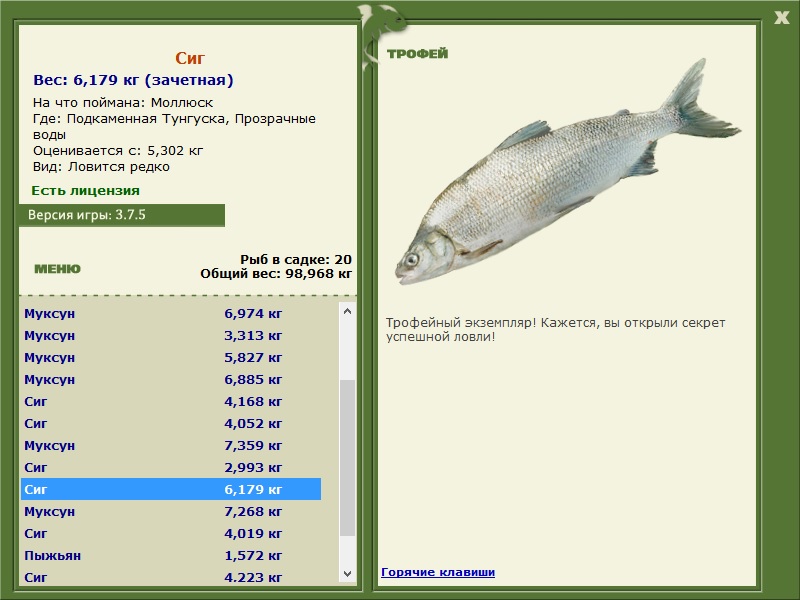Viewport: 800px width, 600px height.
Task: Click the Оценивается с: 5,302 кг line
Action: click(x=118, y=151)
